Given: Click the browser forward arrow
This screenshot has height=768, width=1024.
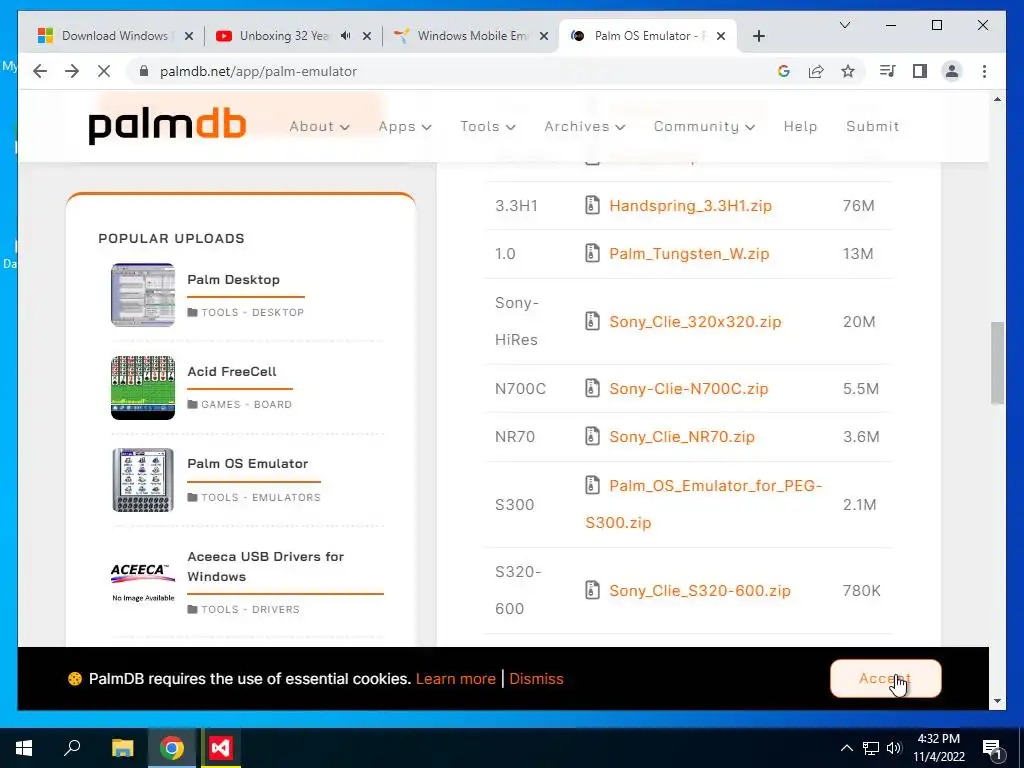Looking at the screenshot, I should (72, 71).
